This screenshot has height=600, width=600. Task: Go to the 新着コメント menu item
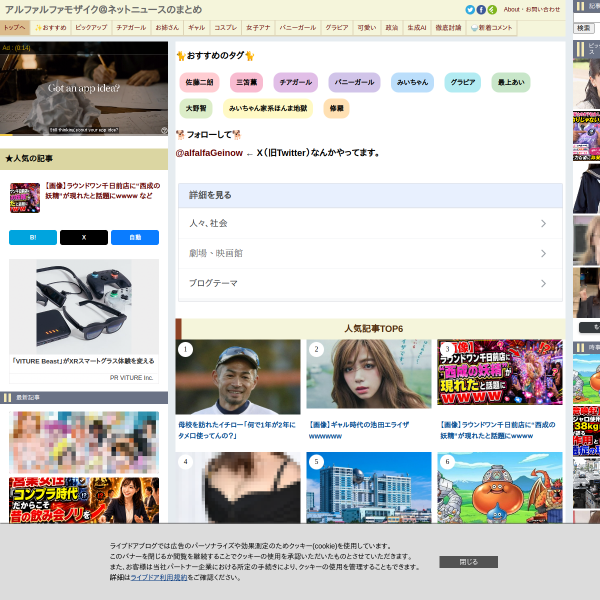[492, 28]
